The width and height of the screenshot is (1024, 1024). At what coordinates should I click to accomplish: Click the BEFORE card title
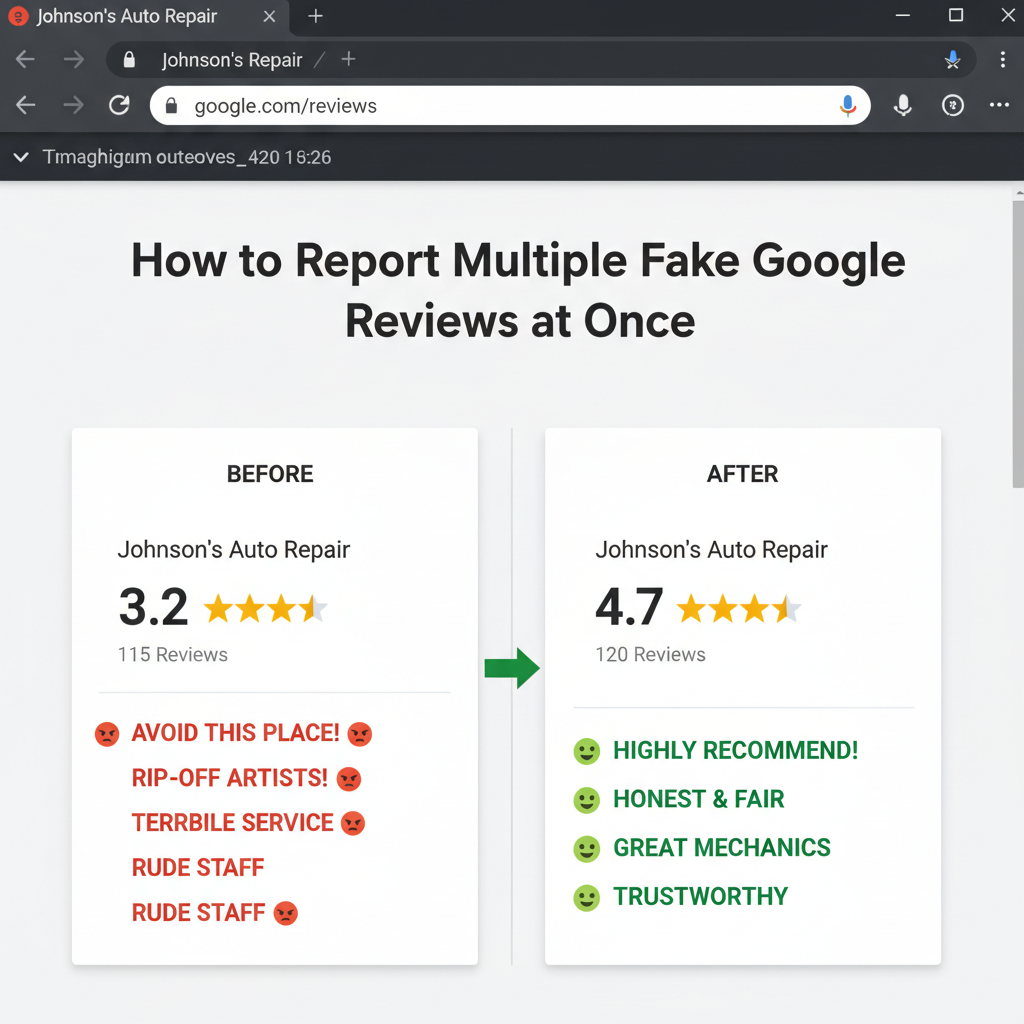click(270, 474)
